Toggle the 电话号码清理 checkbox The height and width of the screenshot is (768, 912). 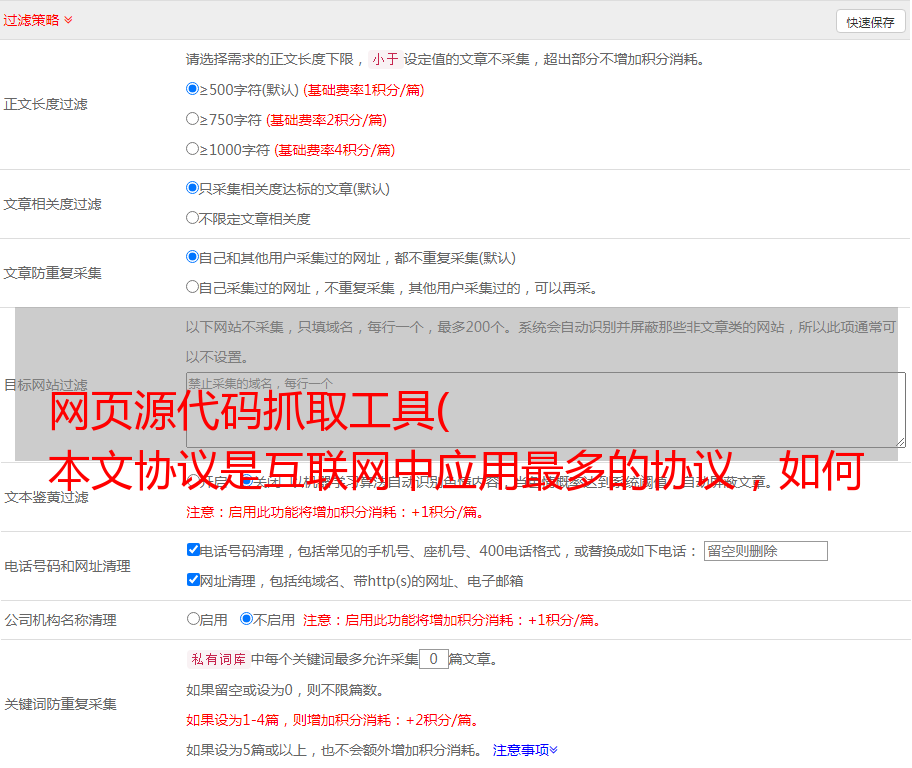(194, 550)
